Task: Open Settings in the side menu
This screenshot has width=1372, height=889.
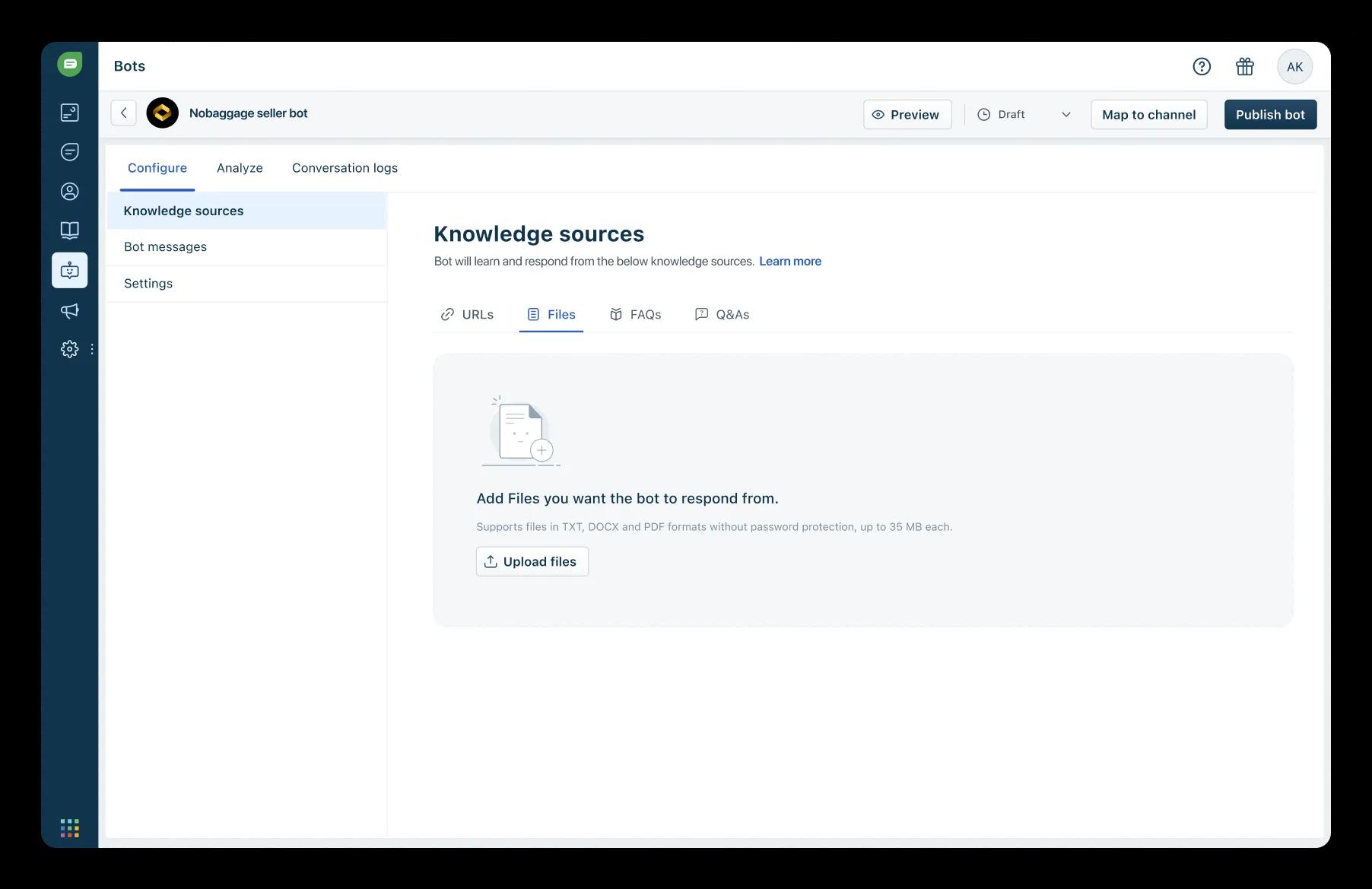Action: tap(246, 284)
